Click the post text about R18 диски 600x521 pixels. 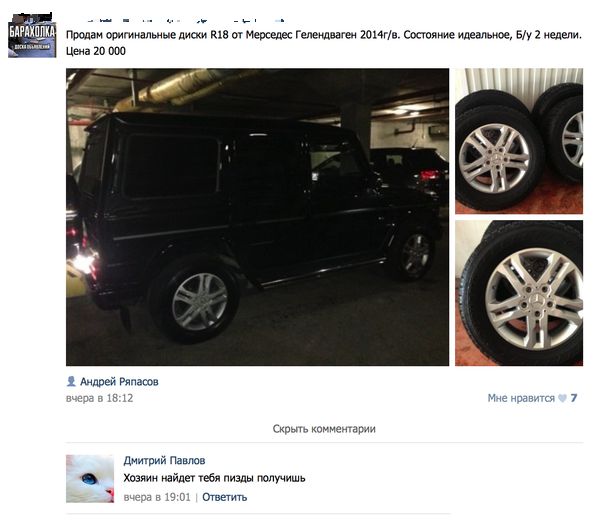[324, 35]
